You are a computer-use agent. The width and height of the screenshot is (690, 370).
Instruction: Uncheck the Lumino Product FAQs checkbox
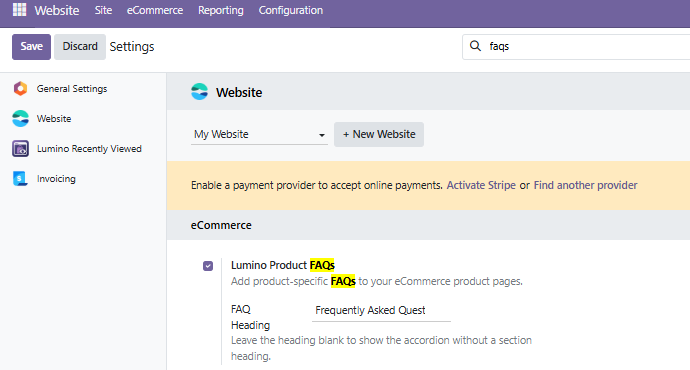pyautogui.click(x=208, y=266)
